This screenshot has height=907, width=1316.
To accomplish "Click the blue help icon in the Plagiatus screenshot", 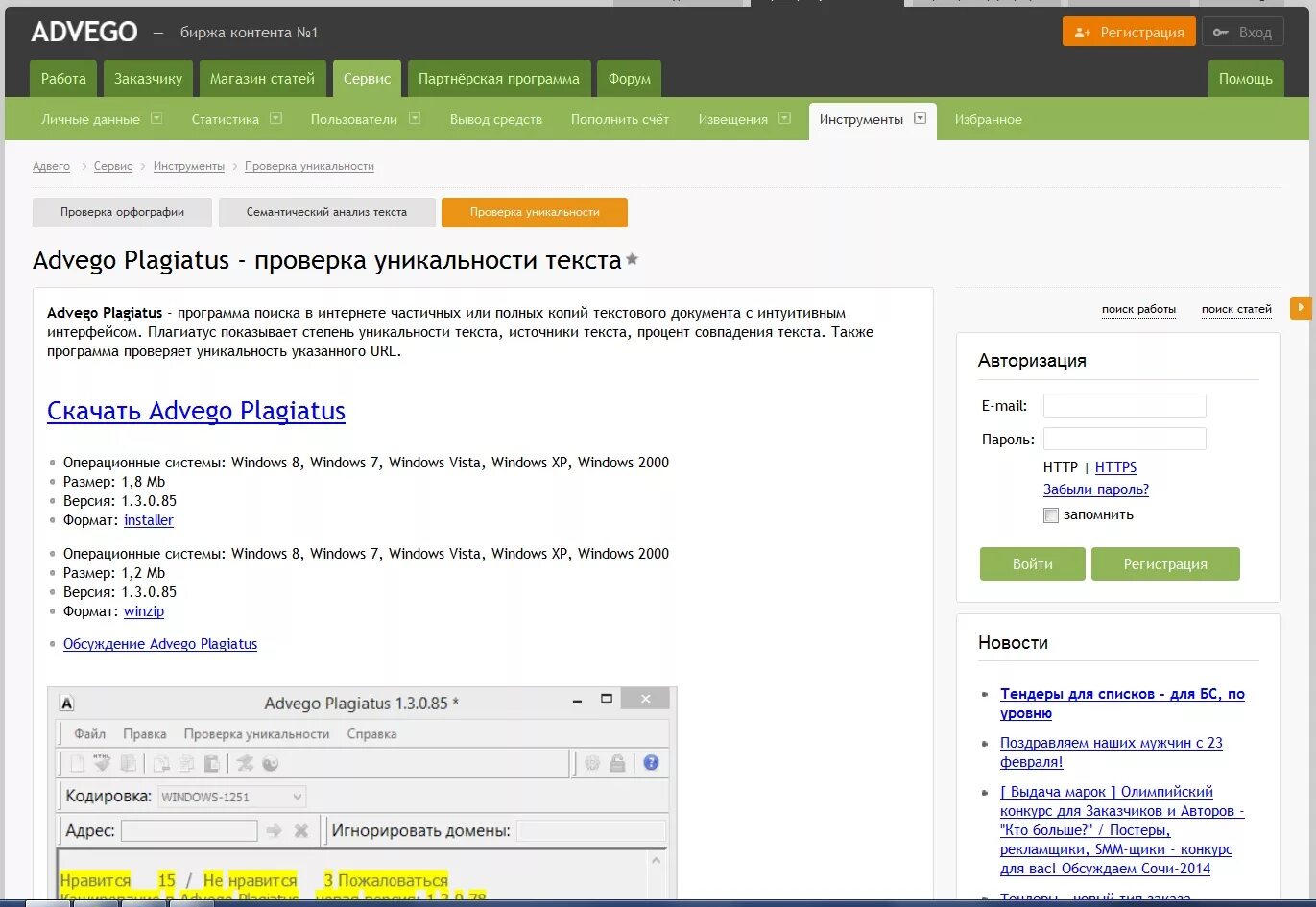I will click(651, 763).
